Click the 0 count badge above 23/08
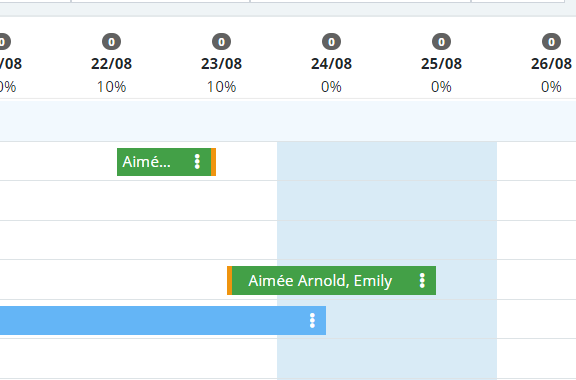The image size is (576, 380). pos(222,42)
